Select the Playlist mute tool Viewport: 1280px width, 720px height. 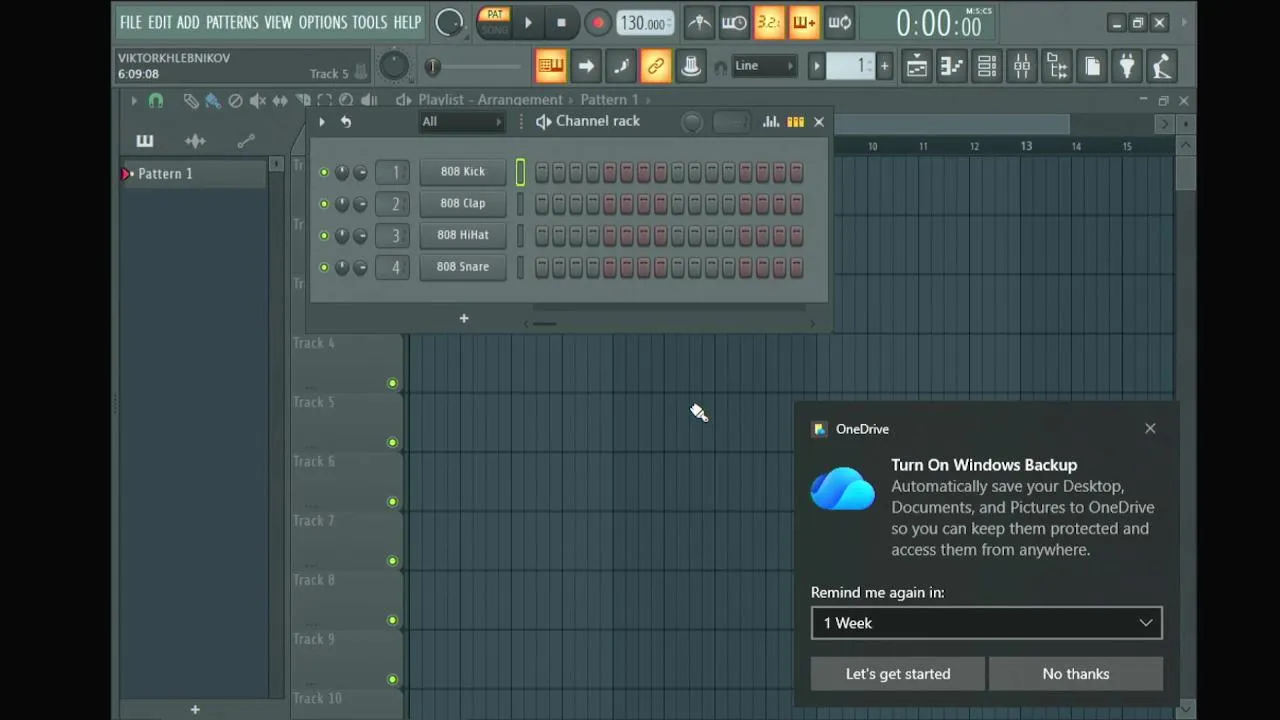click(258, 100)
